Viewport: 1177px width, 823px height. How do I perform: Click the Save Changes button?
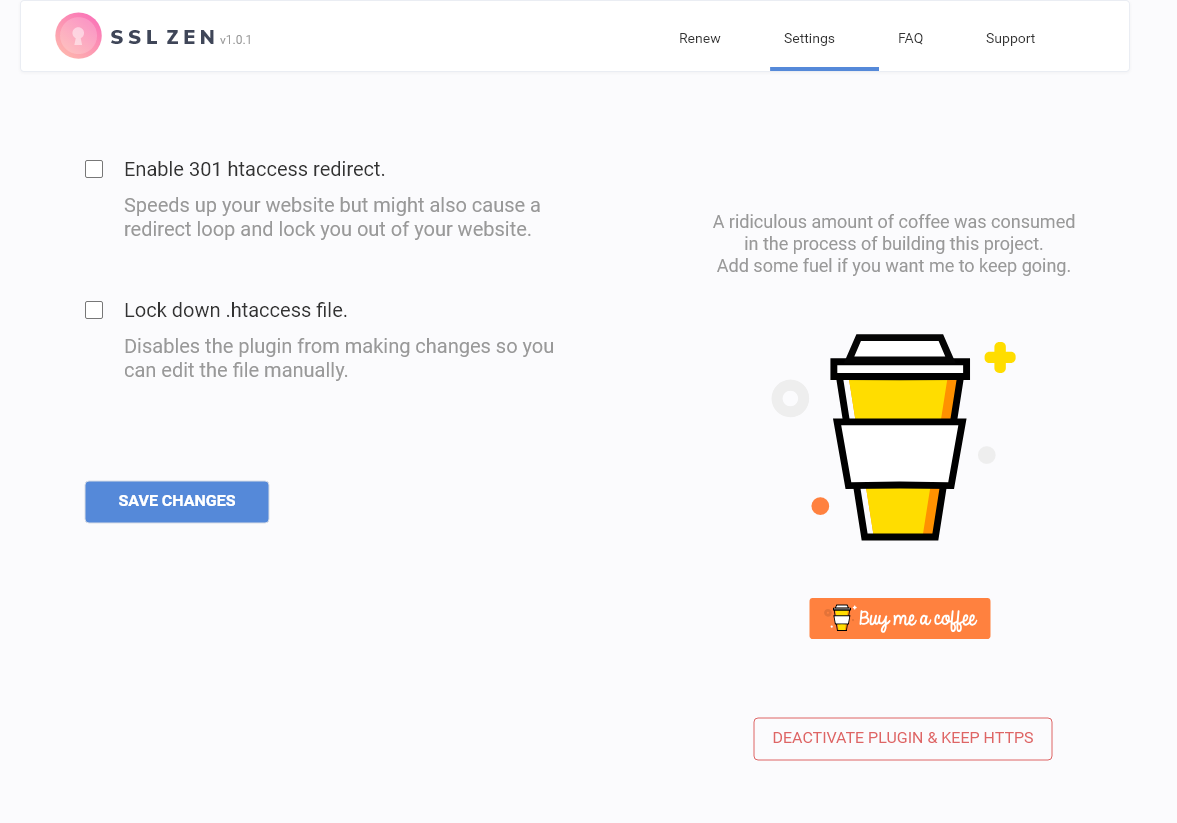176,502
